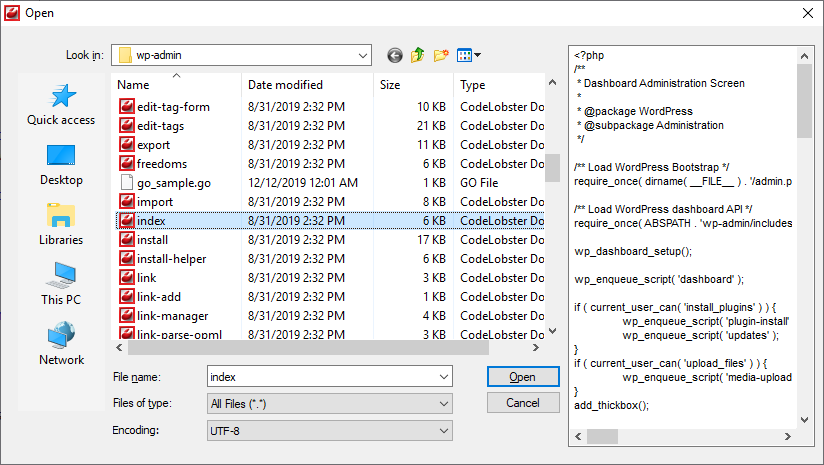Click preview pane scroll left arrow
The width and height of the screenshot is (824, 465).
[x=579, y=436]
